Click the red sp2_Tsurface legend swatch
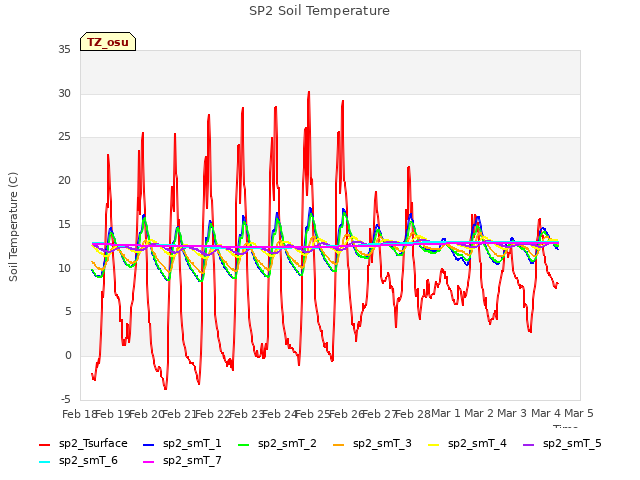 (44, 444)
